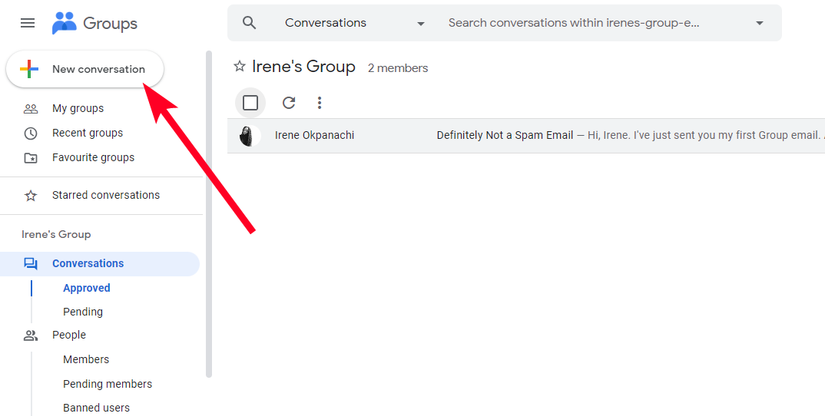Open the three-dot more options menu
Viewport: 825px width, 416px height.
pos(319,102)
